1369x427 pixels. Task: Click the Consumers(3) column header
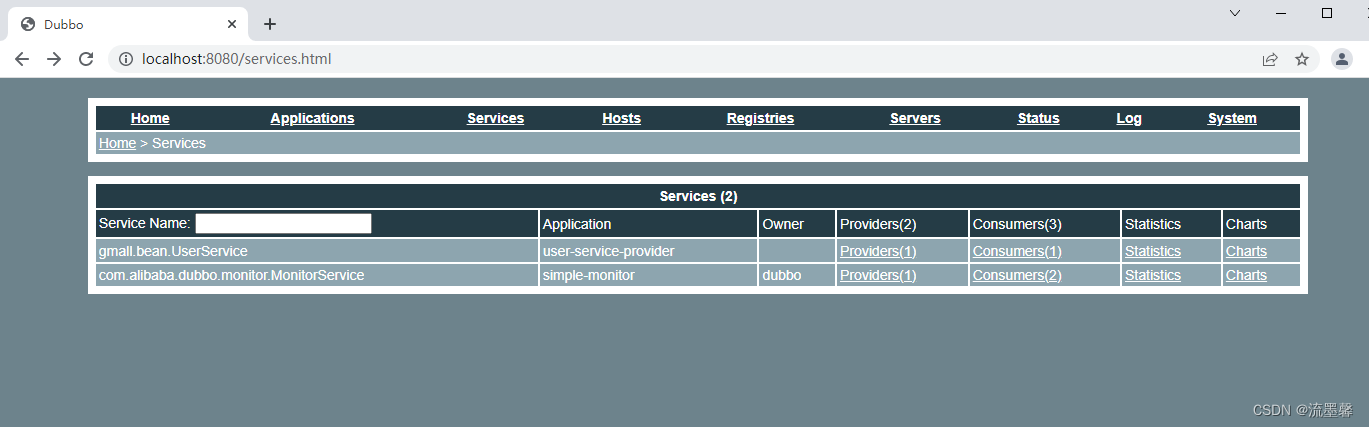click(x=1045, y=224)
